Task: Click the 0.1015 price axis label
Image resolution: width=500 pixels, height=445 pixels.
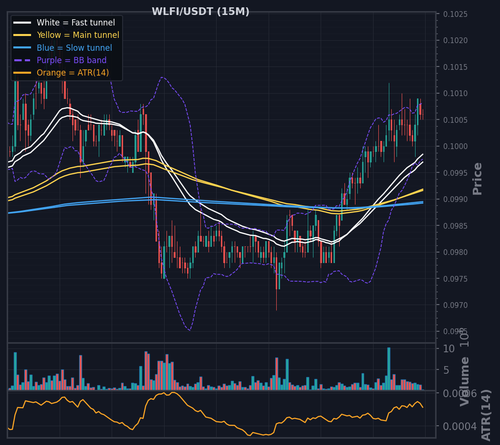Action: click(455, 67)
